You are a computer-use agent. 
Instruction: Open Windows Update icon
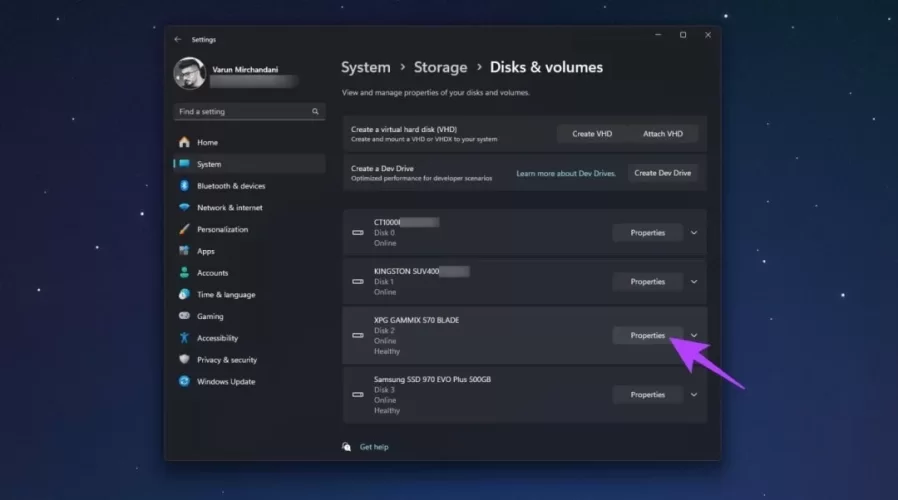pyautogui.click(x=184, y=382)
